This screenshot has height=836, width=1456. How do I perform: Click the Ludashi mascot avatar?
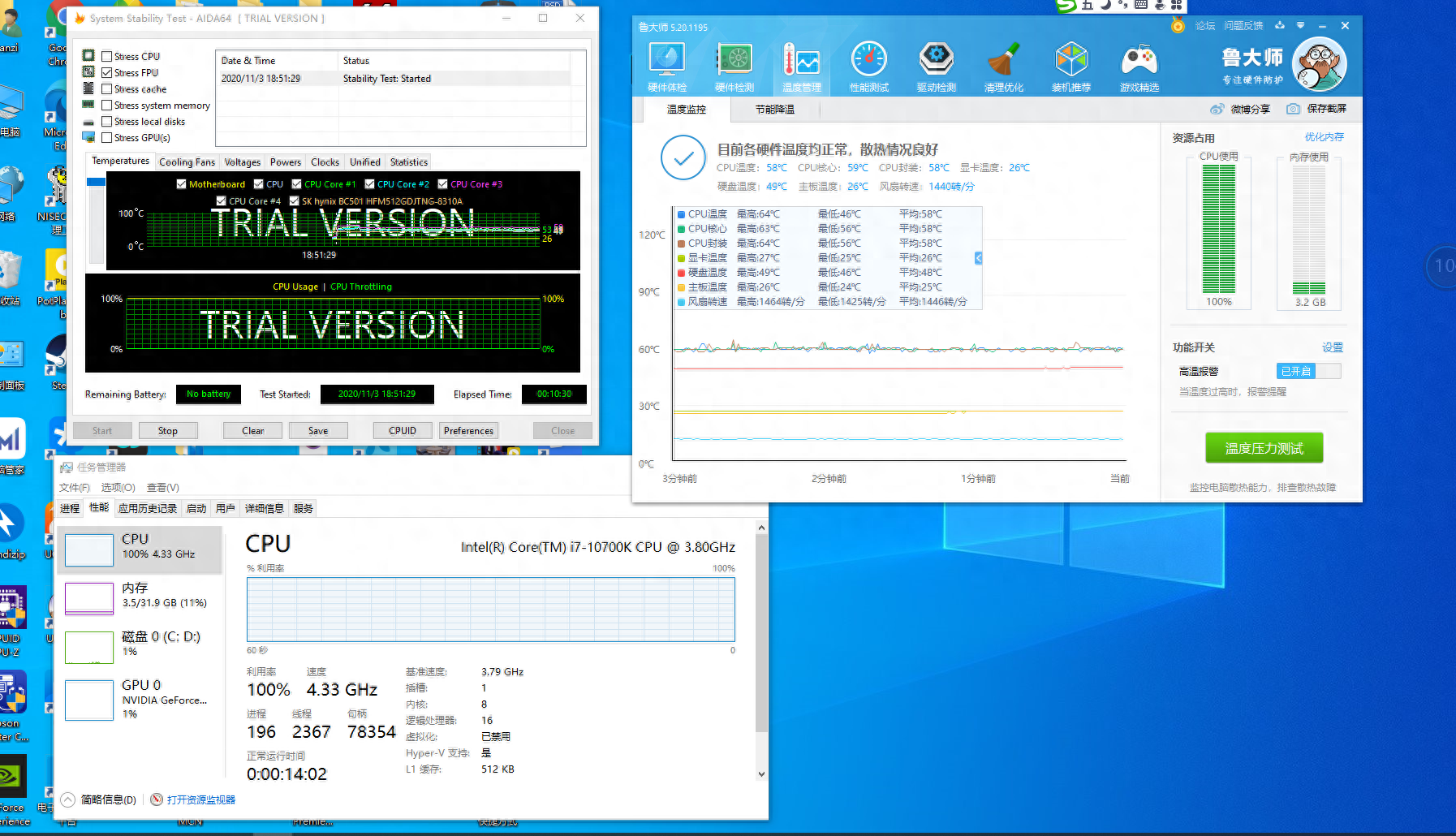[1319, 64]
